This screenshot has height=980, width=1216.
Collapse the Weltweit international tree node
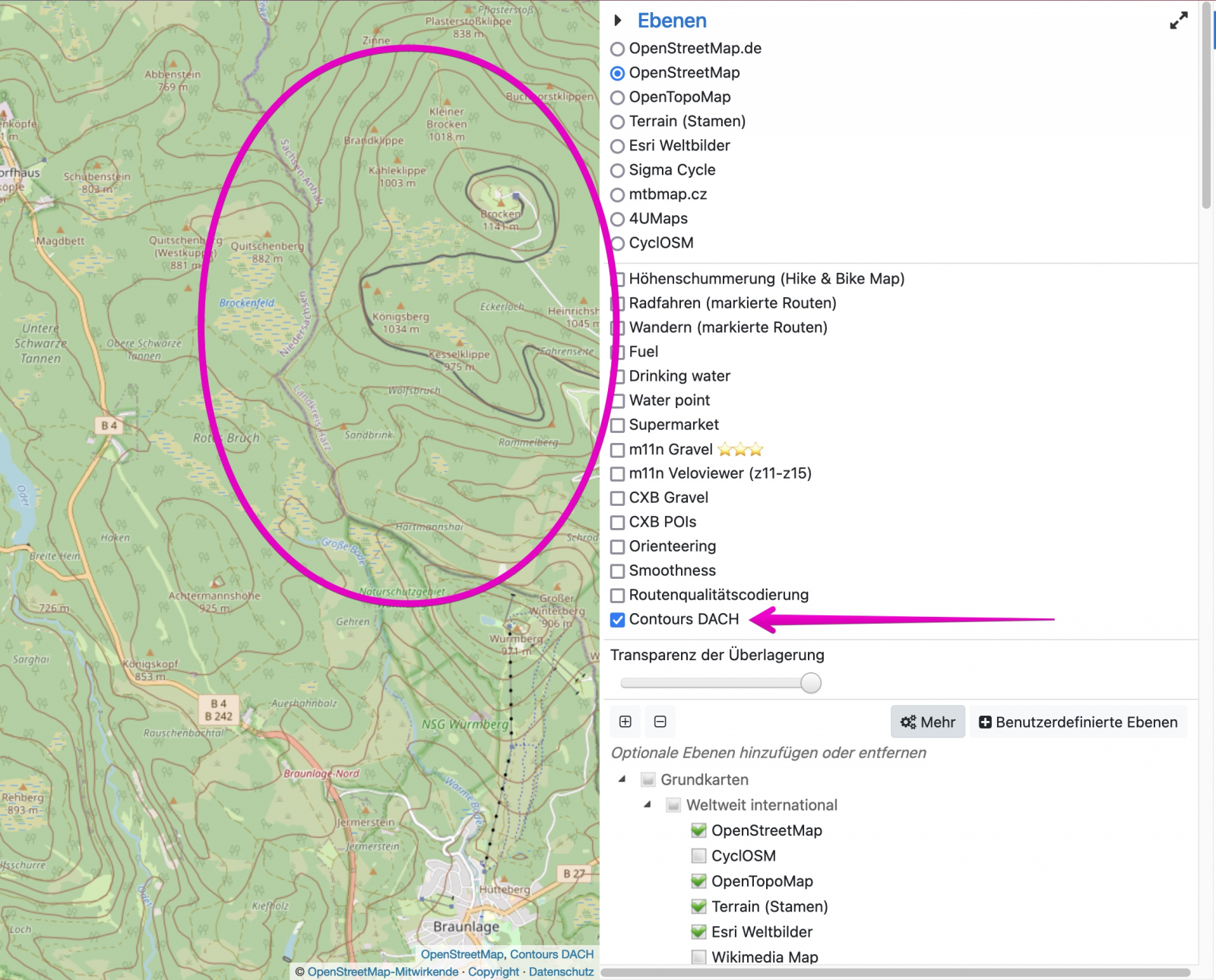click(648, 805)
